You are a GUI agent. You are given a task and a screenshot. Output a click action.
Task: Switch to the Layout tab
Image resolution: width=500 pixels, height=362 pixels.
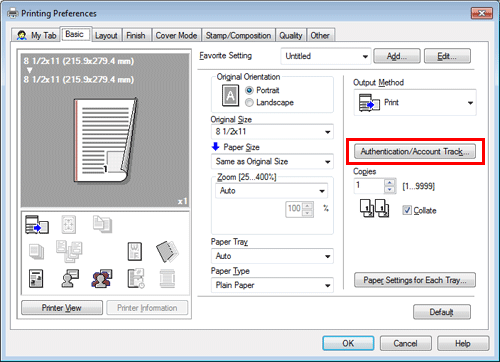point(106,35)
